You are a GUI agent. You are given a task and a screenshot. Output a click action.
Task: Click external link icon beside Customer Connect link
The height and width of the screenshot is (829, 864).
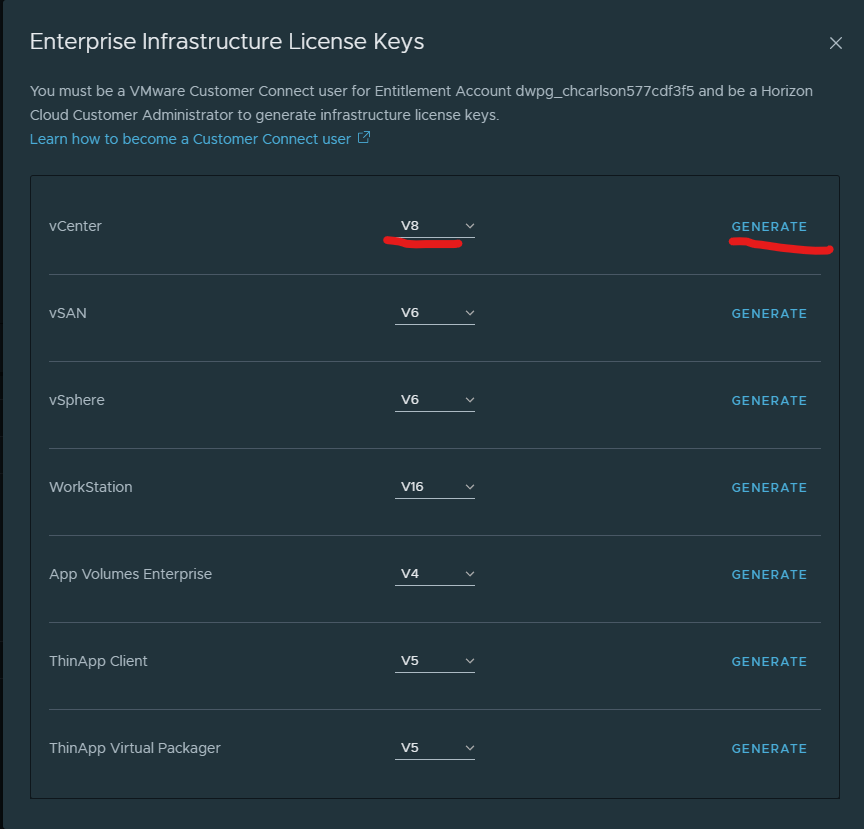(364, 138)
